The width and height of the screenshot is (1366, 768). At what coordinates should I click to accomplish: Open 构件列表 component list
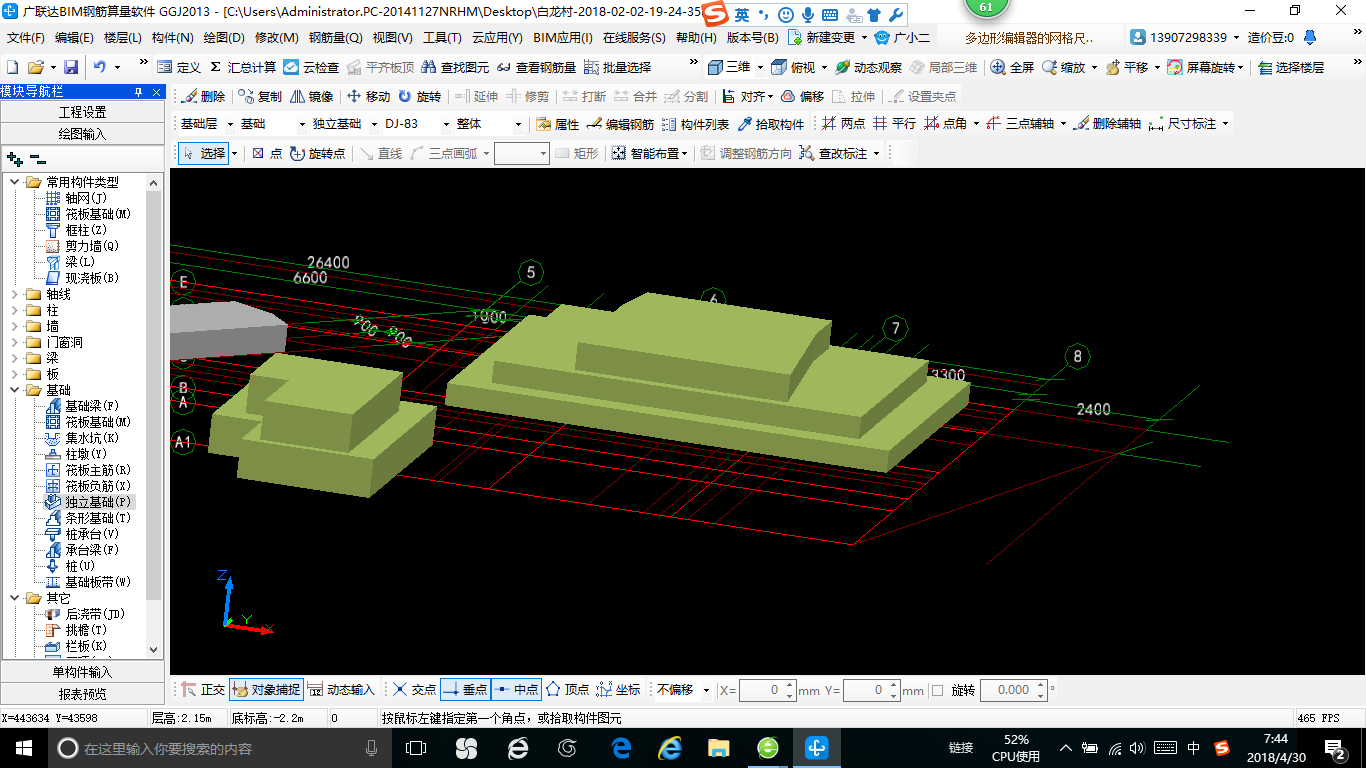click(x=695, y=124)
